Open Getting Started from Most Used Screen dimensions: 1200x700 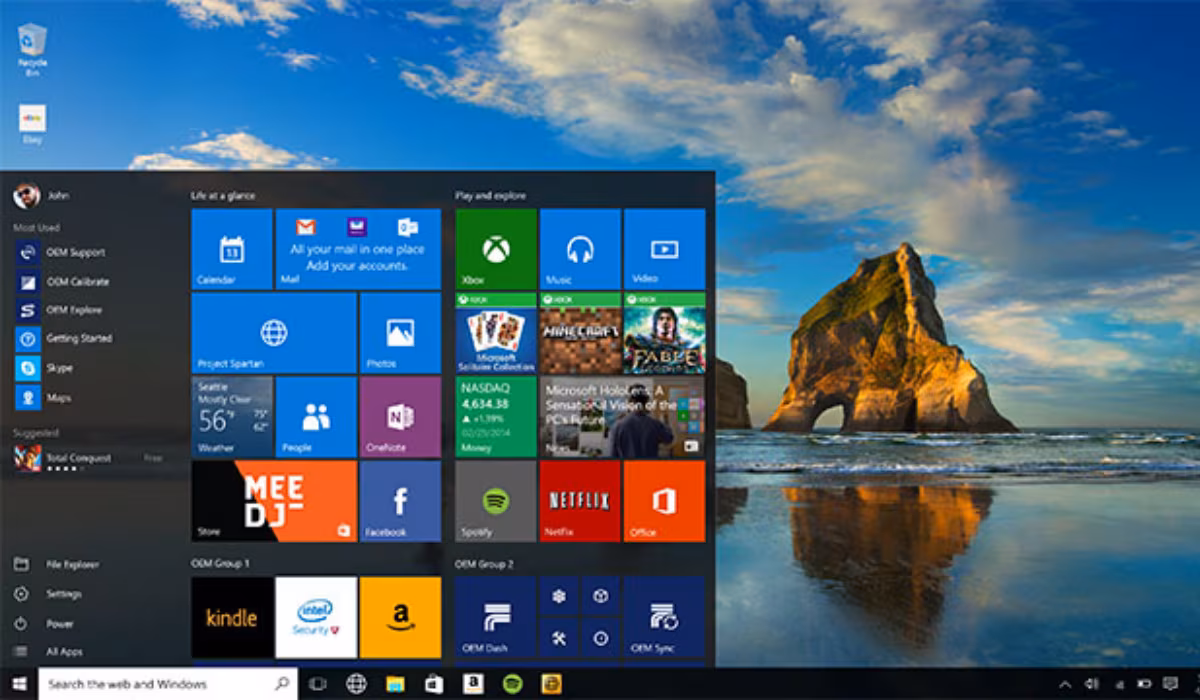pos(63,339)
